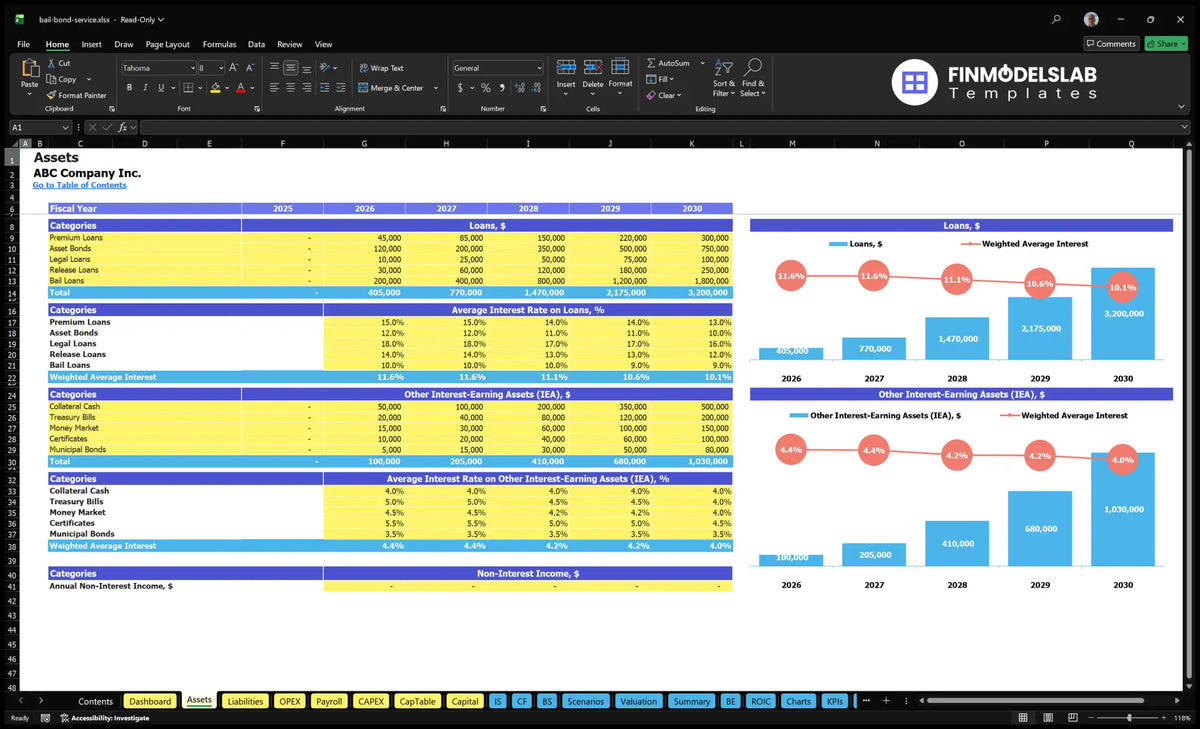Viewport: 1200px width, 729px height.
Task: Click the Wrap Text icon
Action: (x=363, y=68)
